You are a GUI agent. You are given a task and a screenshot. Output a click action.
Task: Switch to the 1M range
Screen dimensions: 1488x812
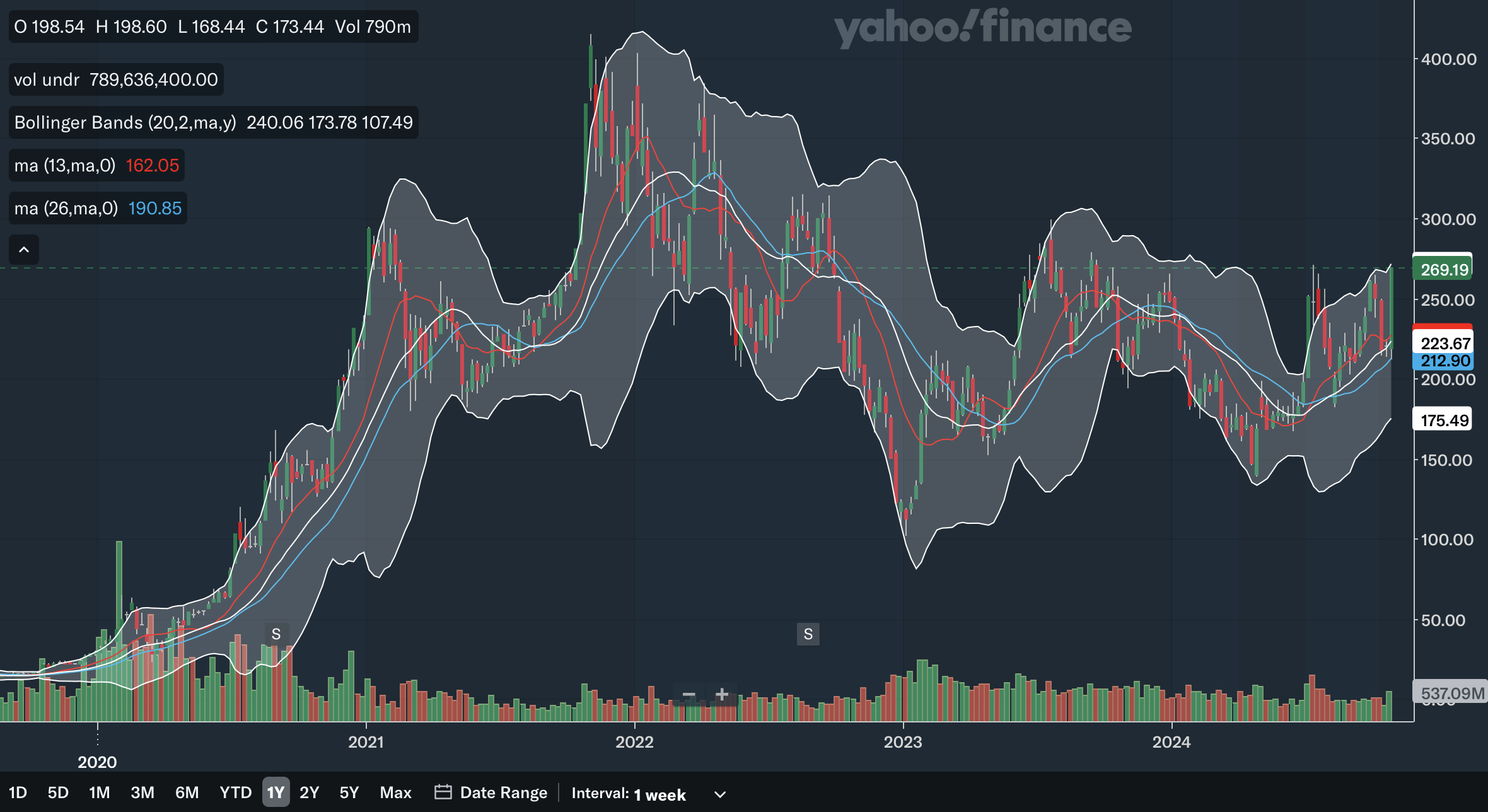click(x=99, y=792)
